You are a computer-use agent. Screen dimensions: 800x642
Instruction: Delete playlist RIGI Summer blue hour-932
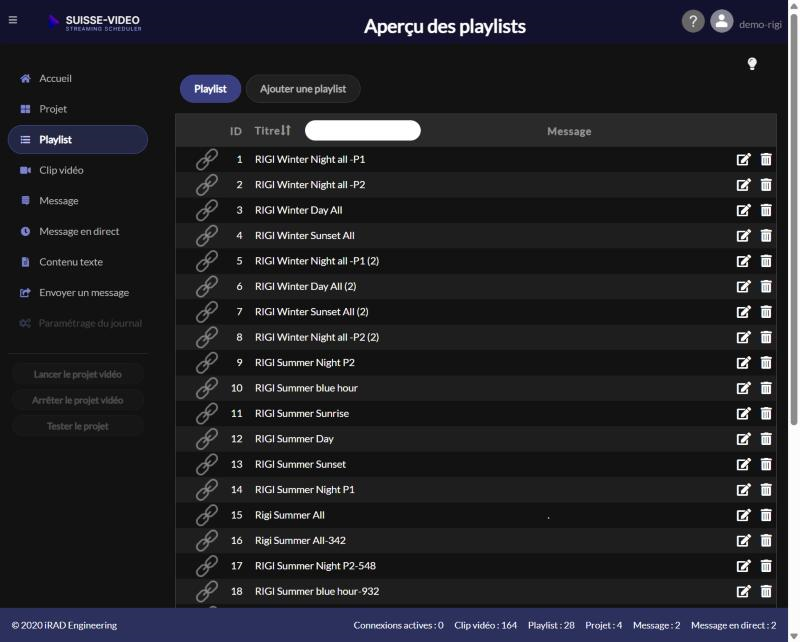pyautogui.click(x=766, y=591)
